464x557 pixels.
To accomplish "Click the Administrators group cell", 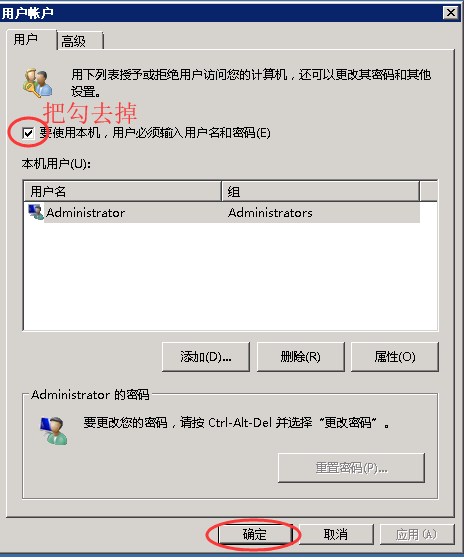I will tap(270, 213).
